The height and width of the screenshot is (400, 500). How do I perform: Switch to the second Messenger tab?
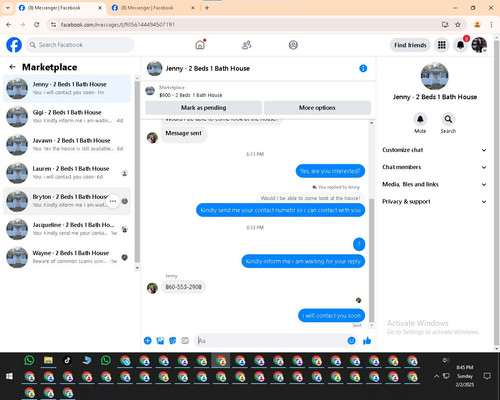153,8
